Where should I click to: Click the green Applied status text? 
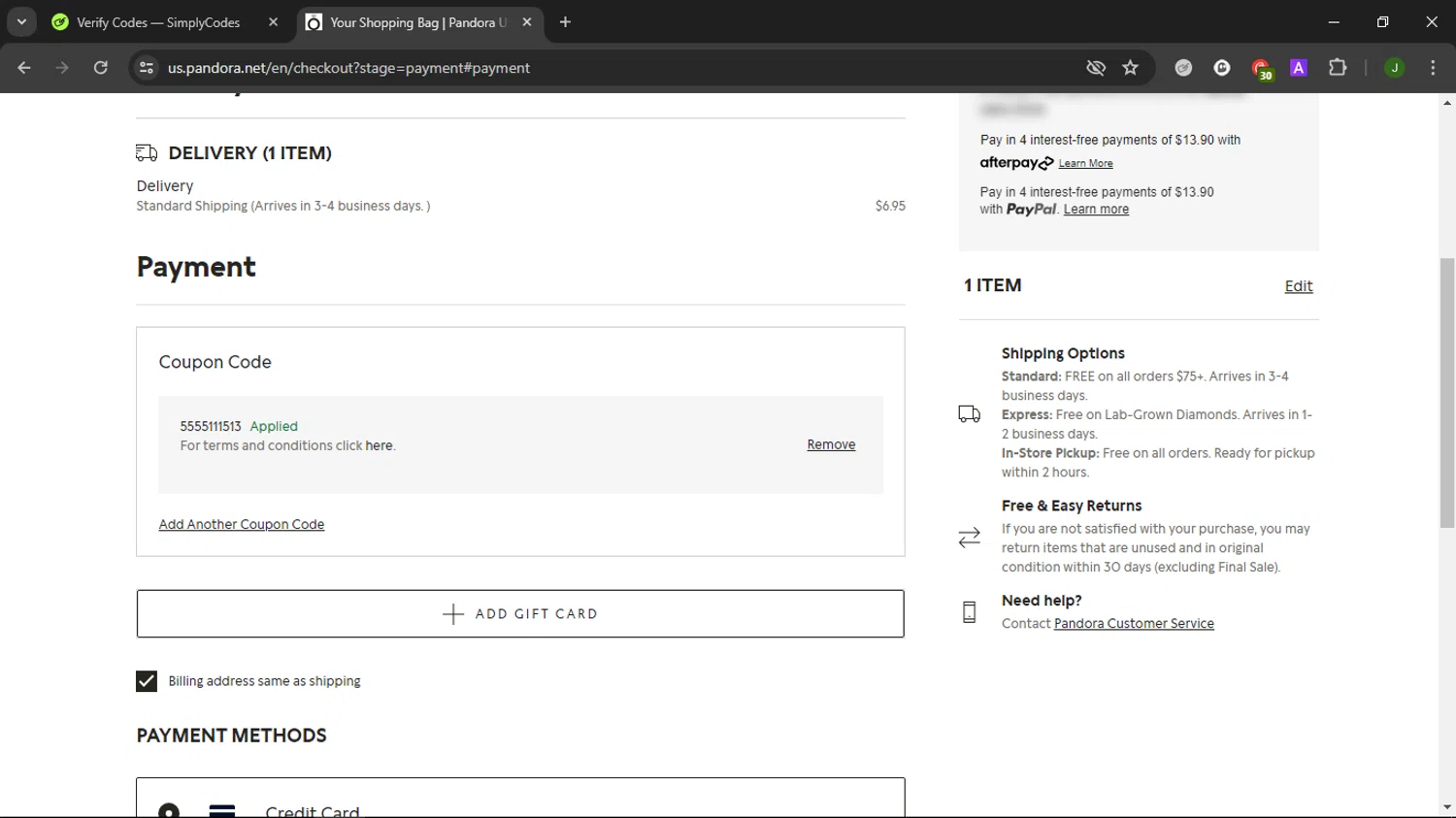click(274, 426)
